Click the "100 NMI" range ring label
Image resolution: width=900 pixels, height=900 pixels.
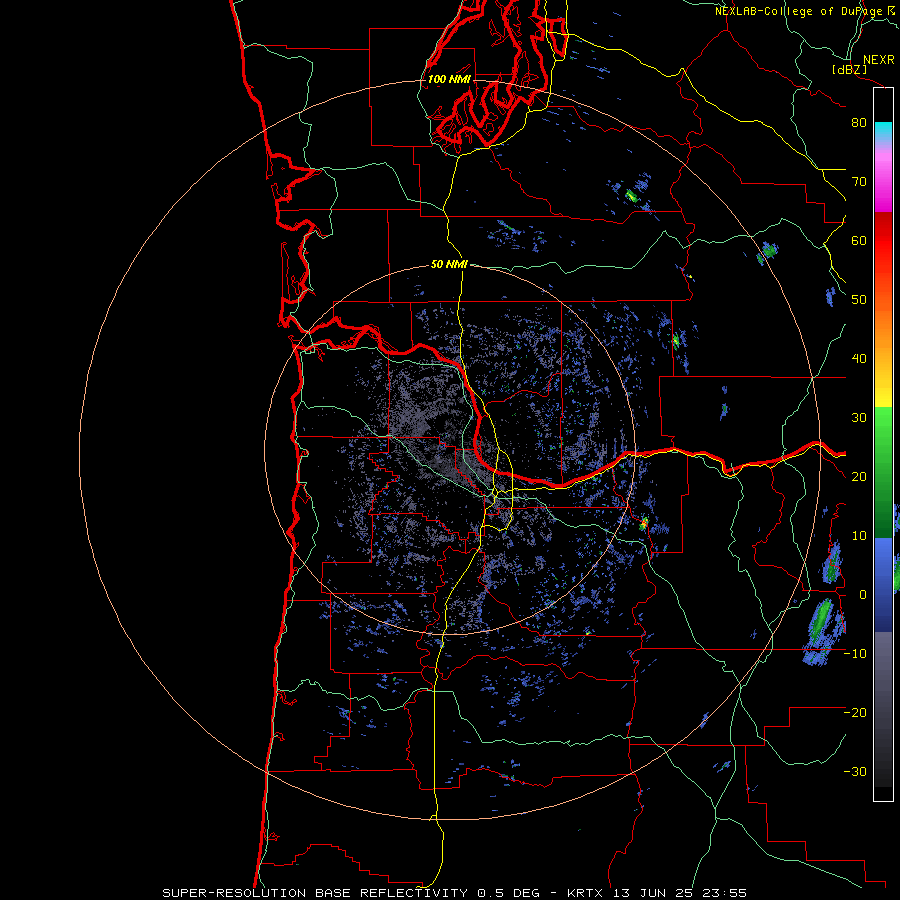tap(449, 79)
